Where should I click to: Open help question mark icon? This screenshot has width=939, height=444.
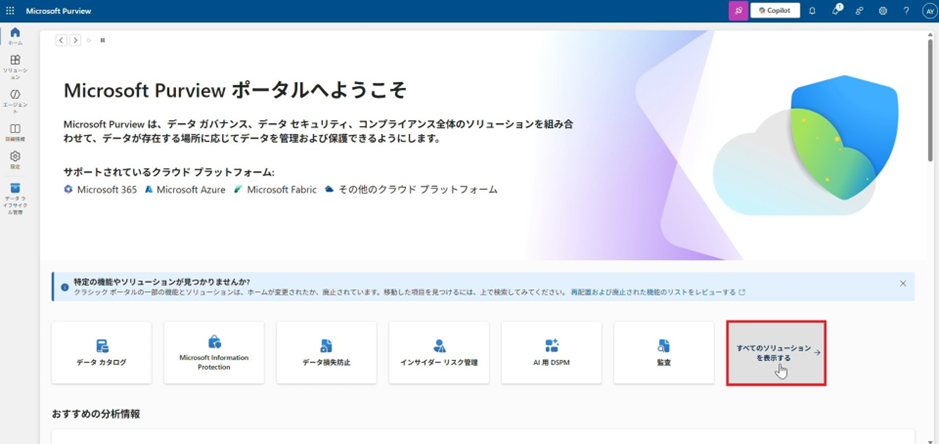click(906, 11)
